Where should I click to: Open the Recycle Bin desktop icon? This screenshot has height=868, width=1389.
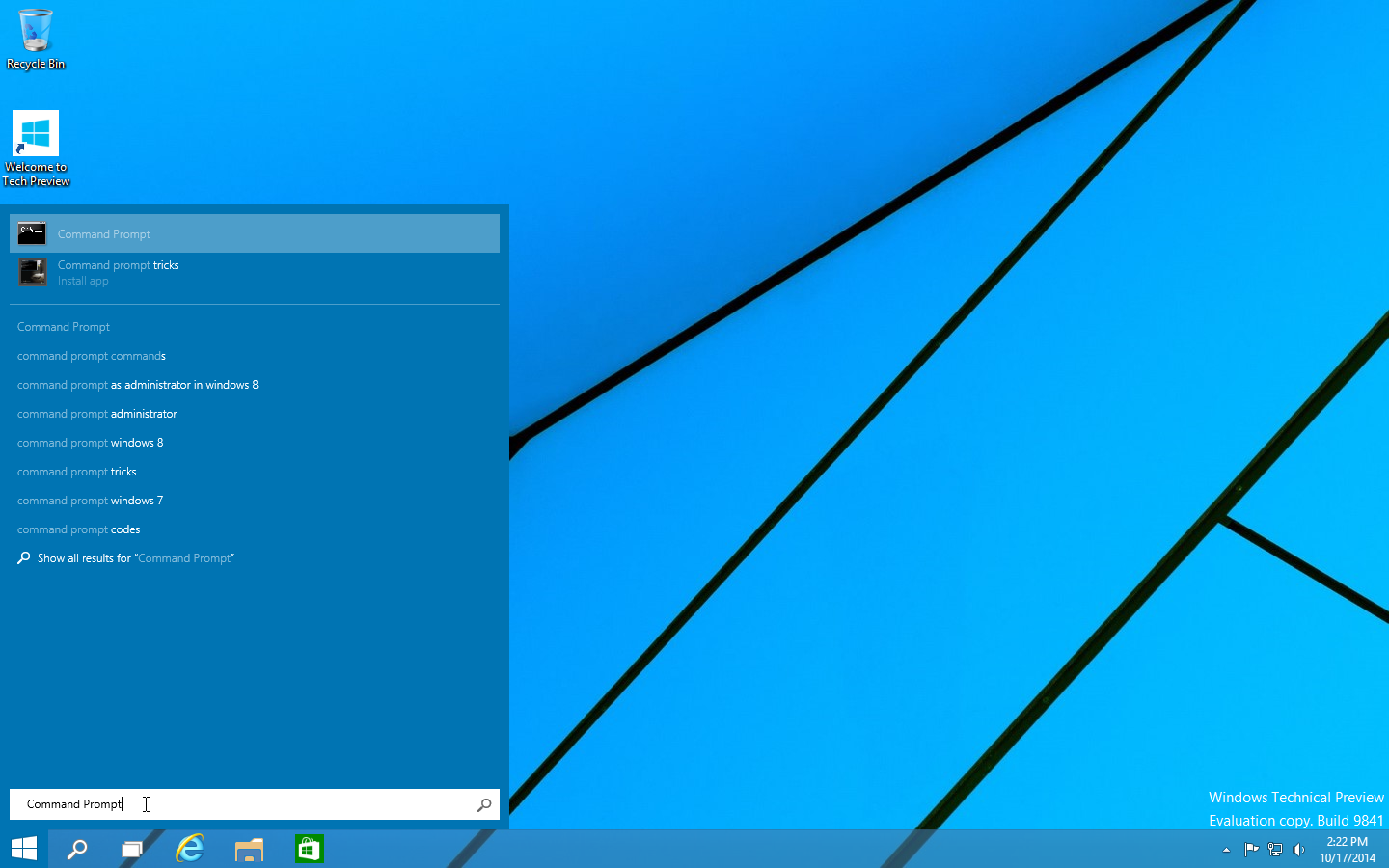[36, 39]
